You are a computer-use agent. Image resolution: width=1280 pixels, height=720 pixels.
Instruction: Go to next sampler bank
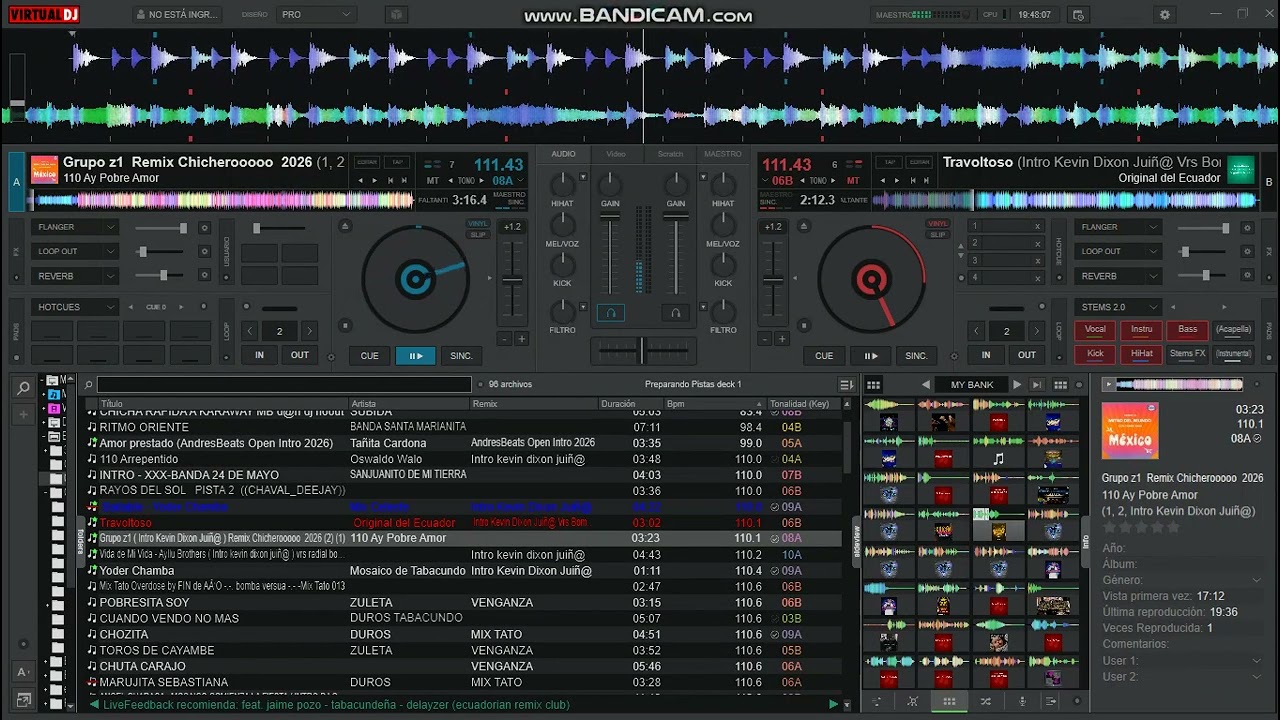tap(1017, 385)
